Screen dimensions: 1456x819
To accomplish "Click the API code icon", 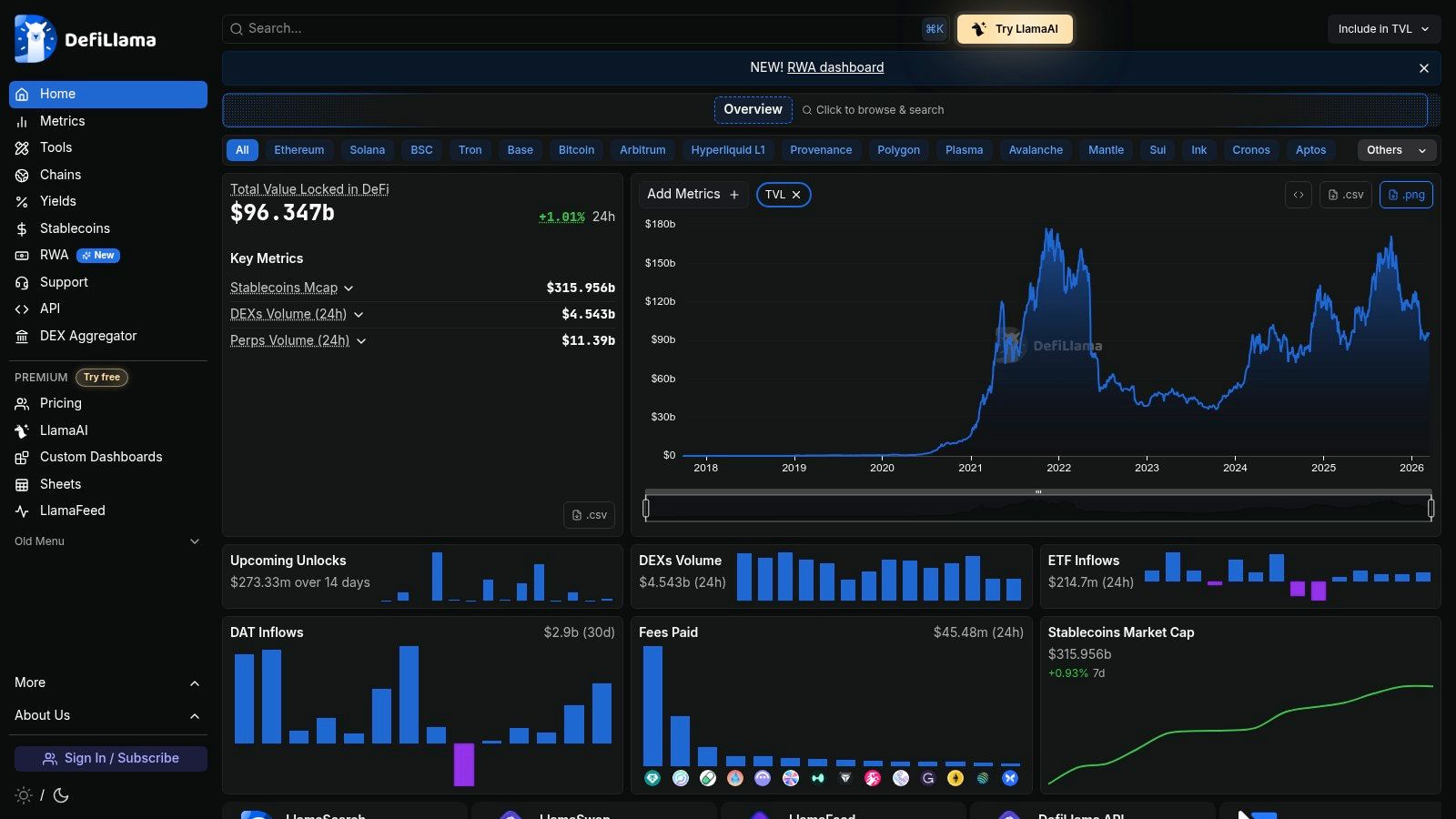I will [x=22, y=309].
